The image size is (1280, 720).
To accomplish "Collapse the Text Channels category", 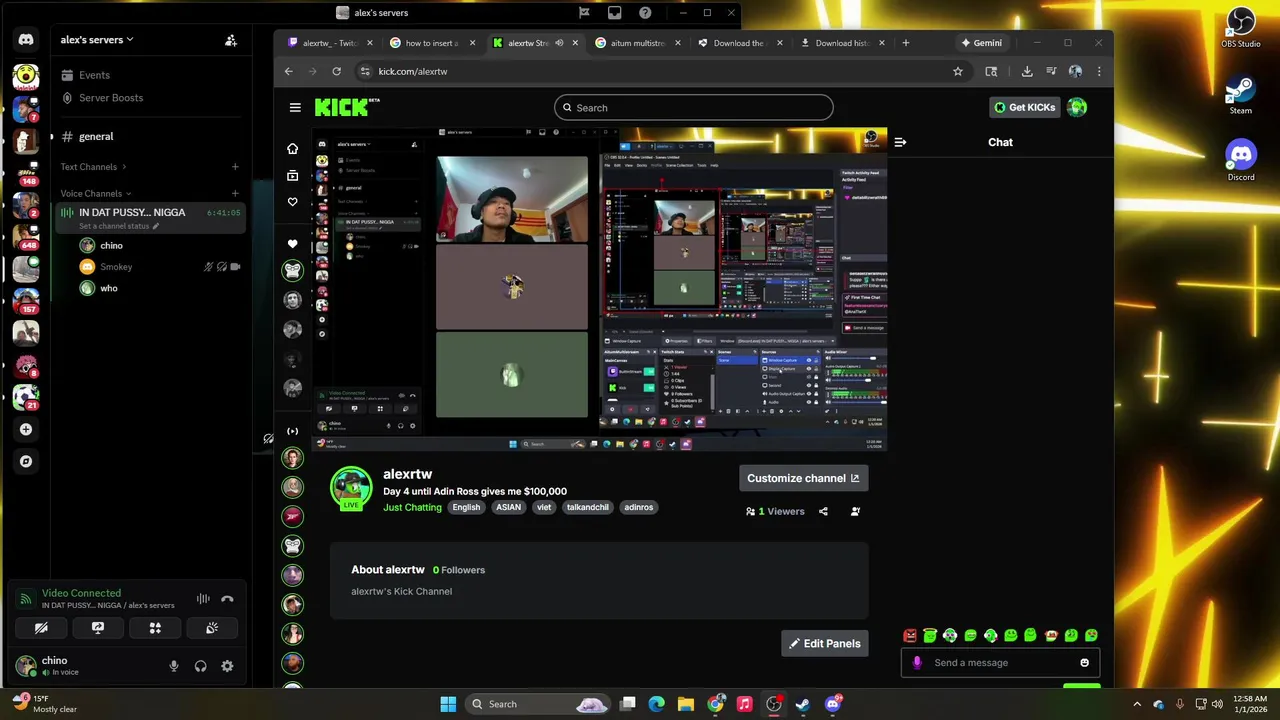I will tap(94, 167).
